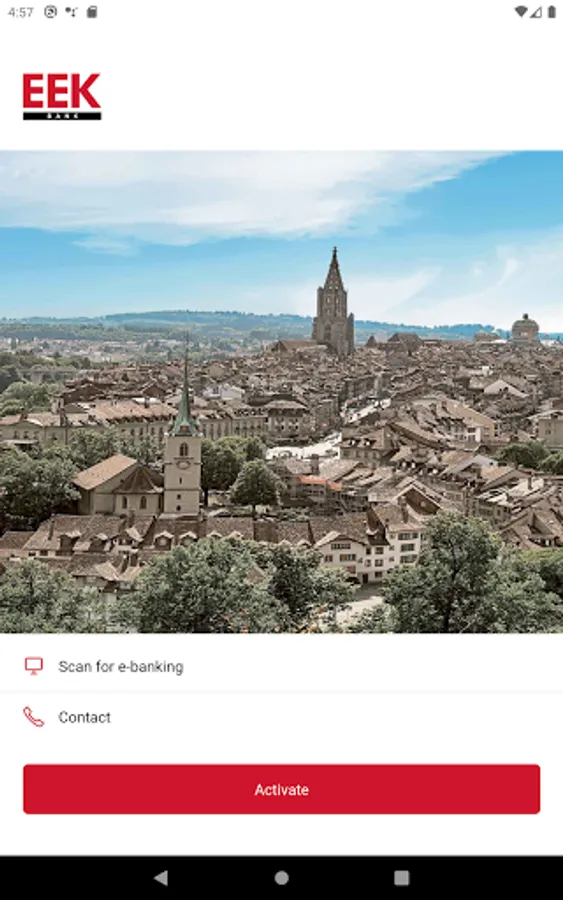Viewport: 563px width, 900px height.
Task: Tap the red Activate button
Action: pyautogui.click(x=281, y=789)
